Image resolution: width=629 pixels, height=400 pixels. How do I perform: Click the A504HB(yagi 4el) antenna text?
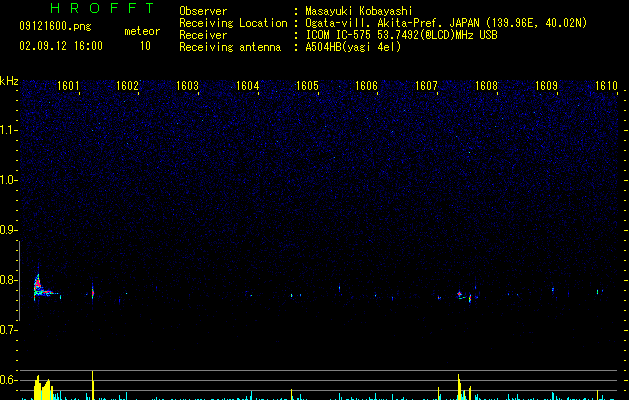[x=353, y=47]
